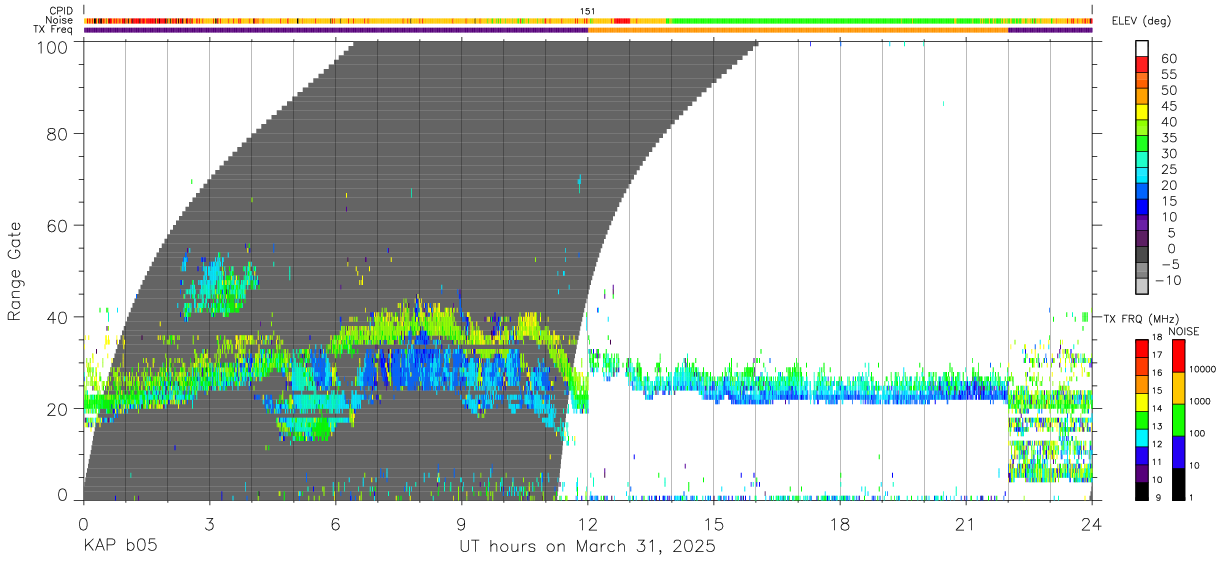Click the y-axis tick label '40'

coord(59,317)
